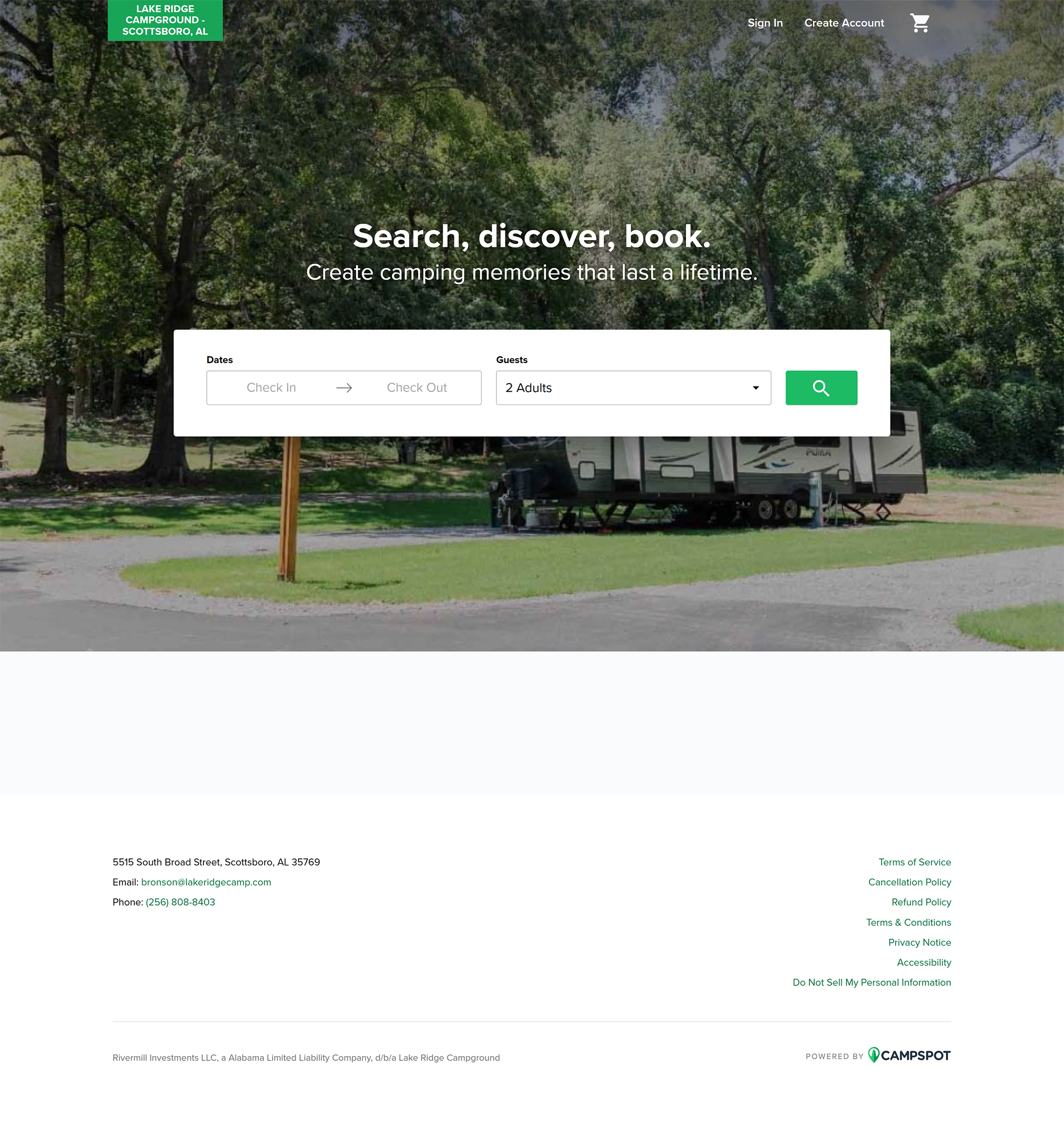Viewport: 1064px width, 1122px height.
Task: Click the dropdown arrow on Guests selector
Action: click(x=756, y=388)
